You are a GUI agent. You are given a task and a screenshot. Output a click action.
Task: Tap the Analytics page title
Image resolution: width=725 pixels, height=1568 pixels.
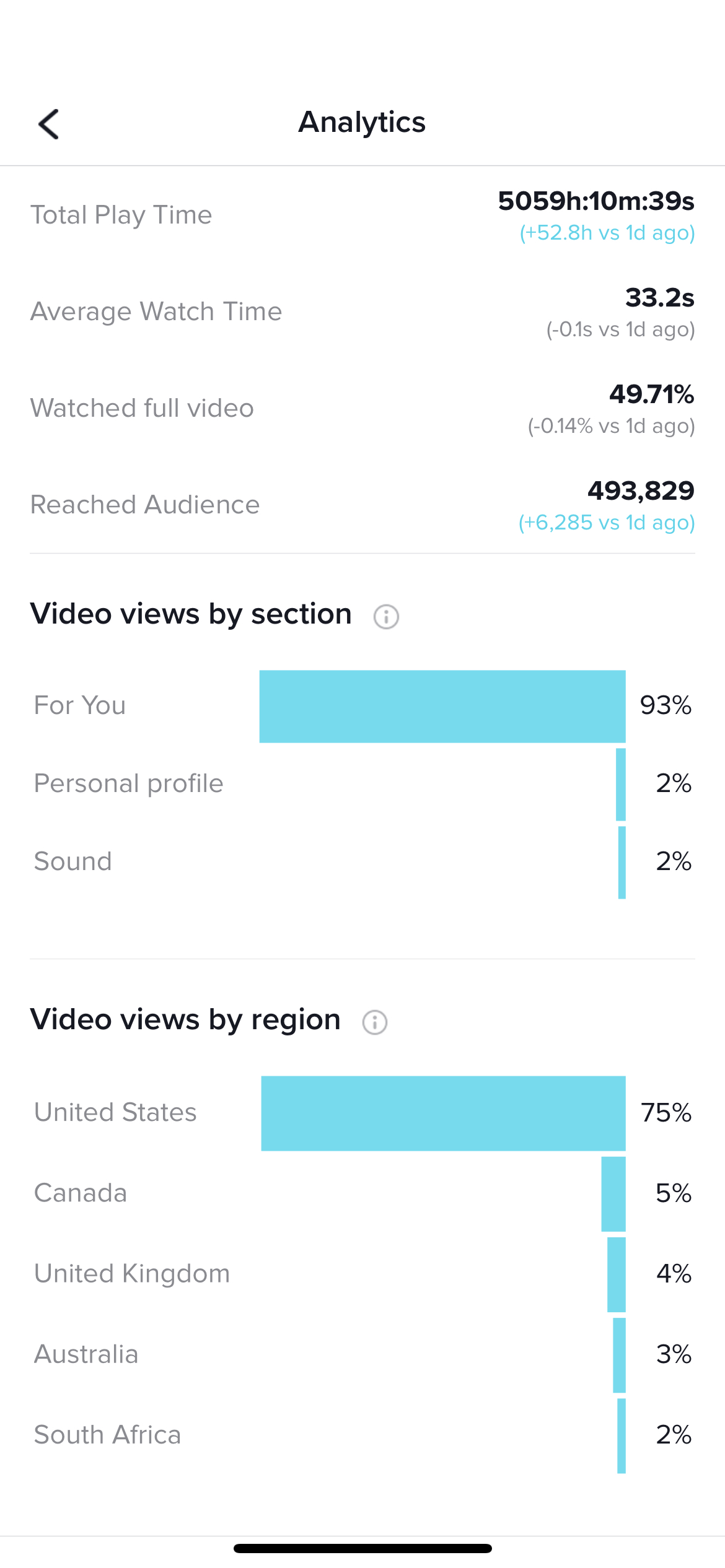(x=362, y=123)
